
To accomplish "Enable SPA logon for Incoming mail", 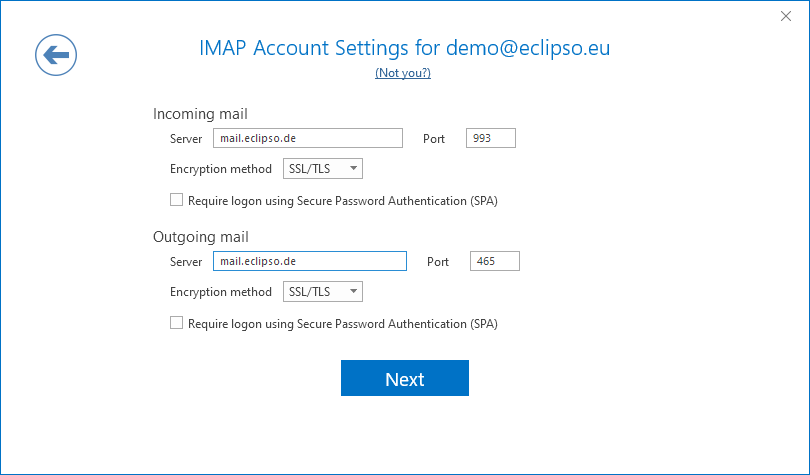I will click(177, 200).
